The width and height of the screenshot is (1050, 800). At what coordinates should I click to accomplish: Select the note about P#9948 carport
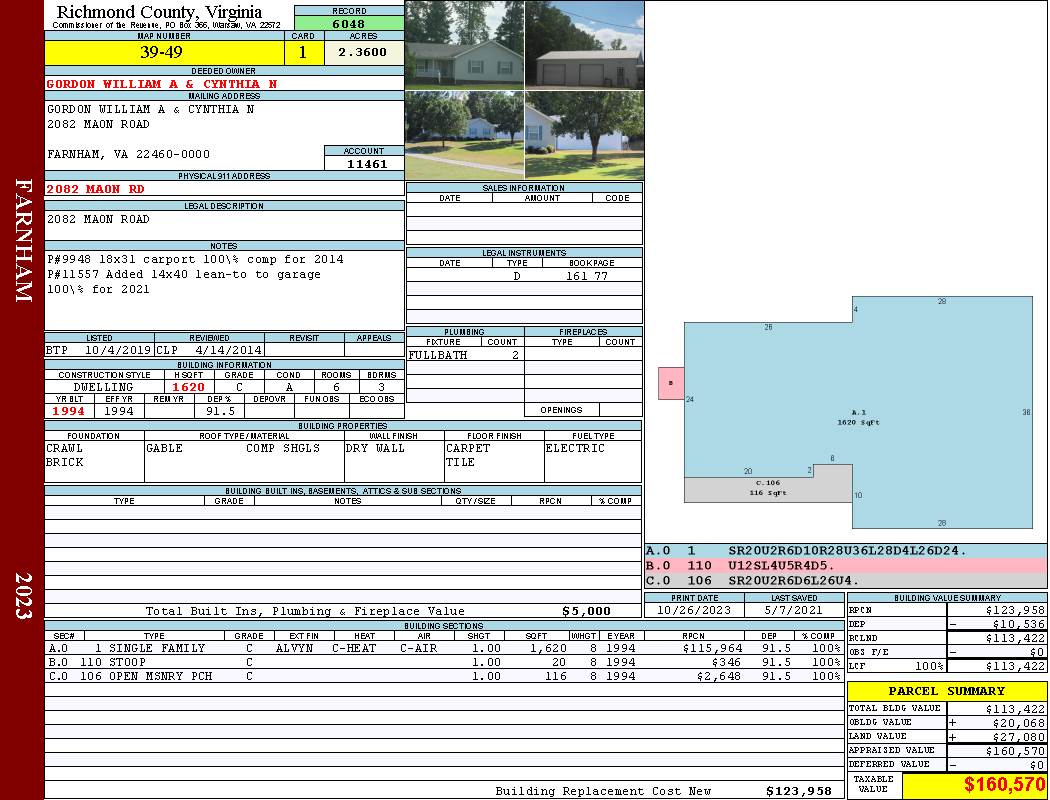point(195,259)
